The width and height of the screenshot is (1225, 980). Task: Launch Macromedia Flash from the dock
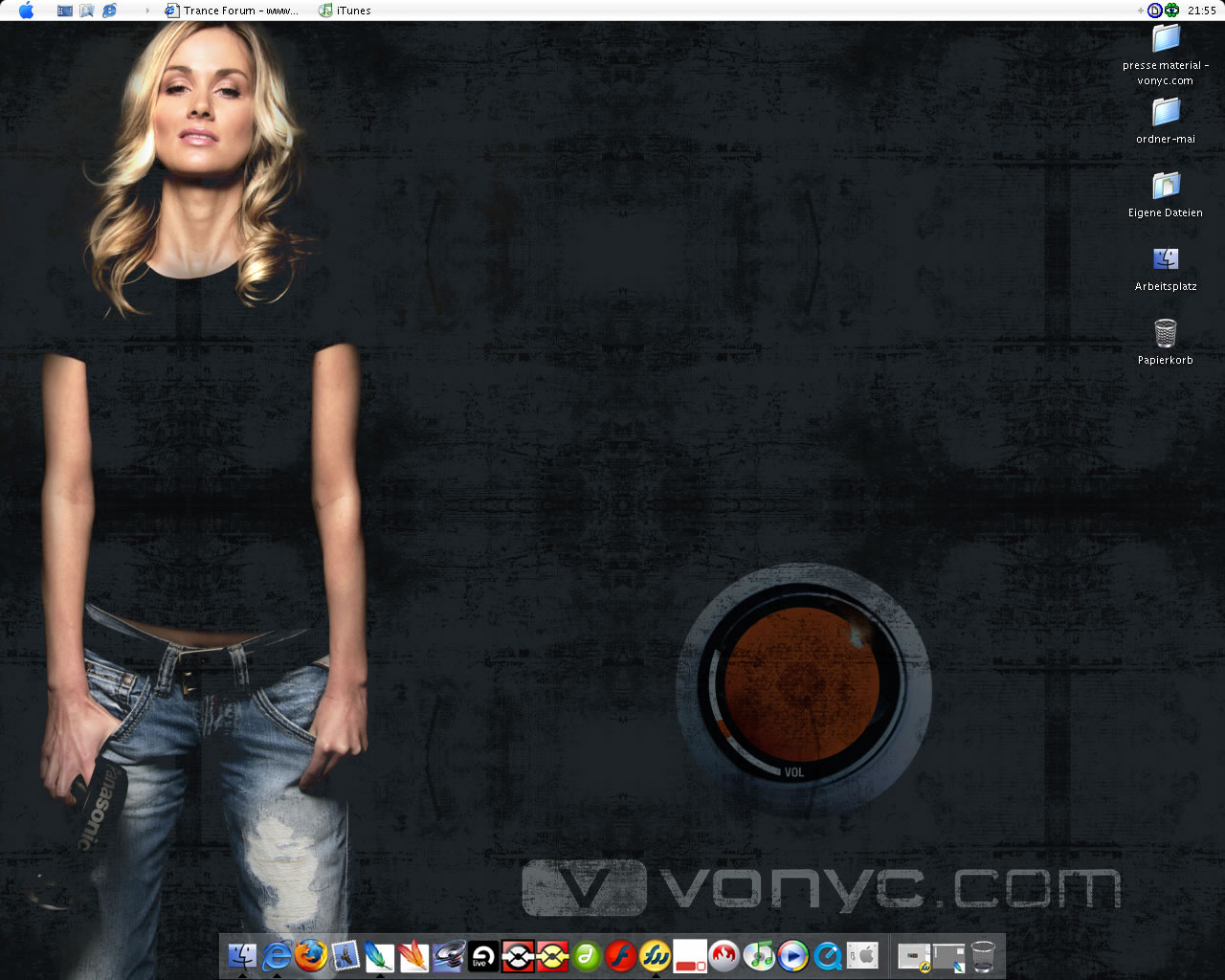tap(621, 955)
